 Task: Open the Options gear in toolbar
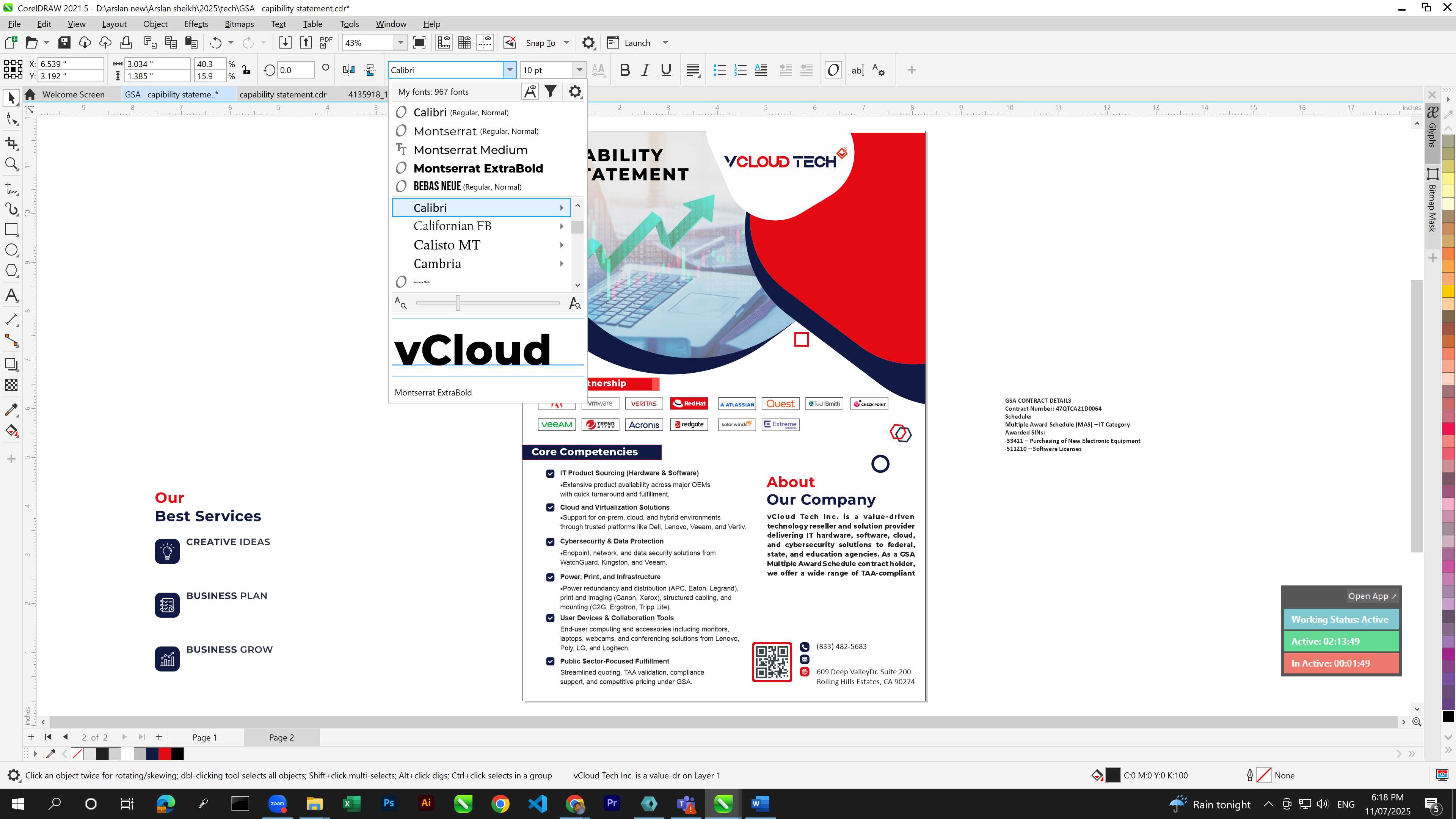click(x=588, y=42)
